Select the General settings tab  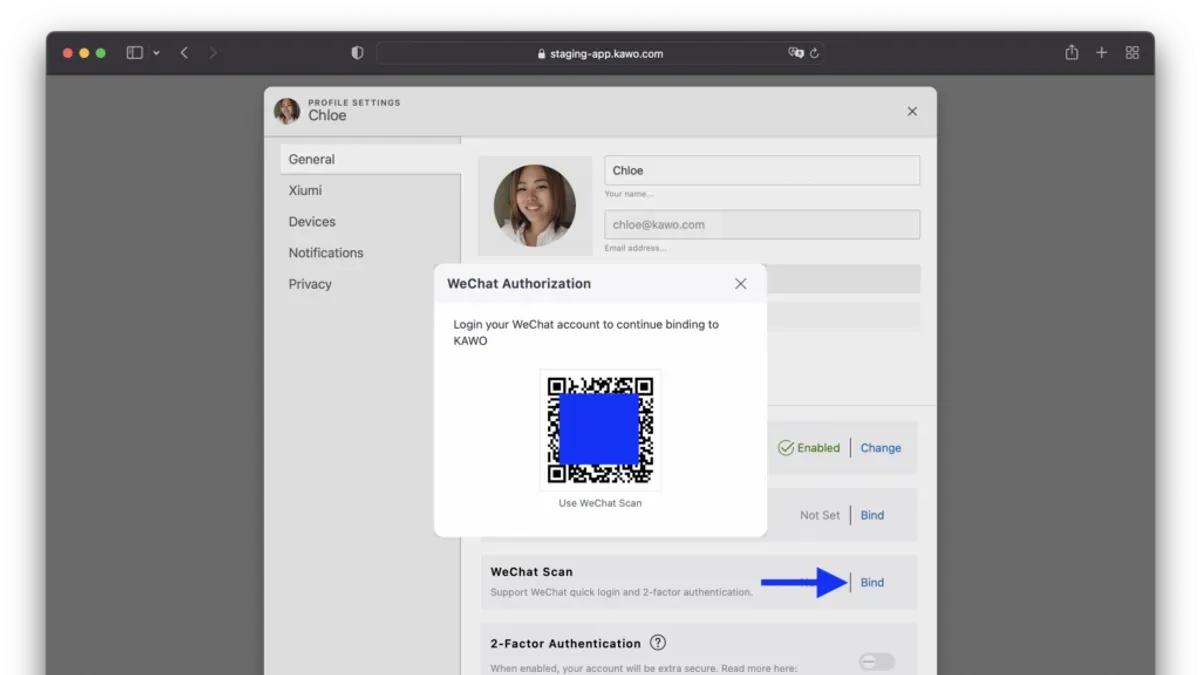click(370, 159)
